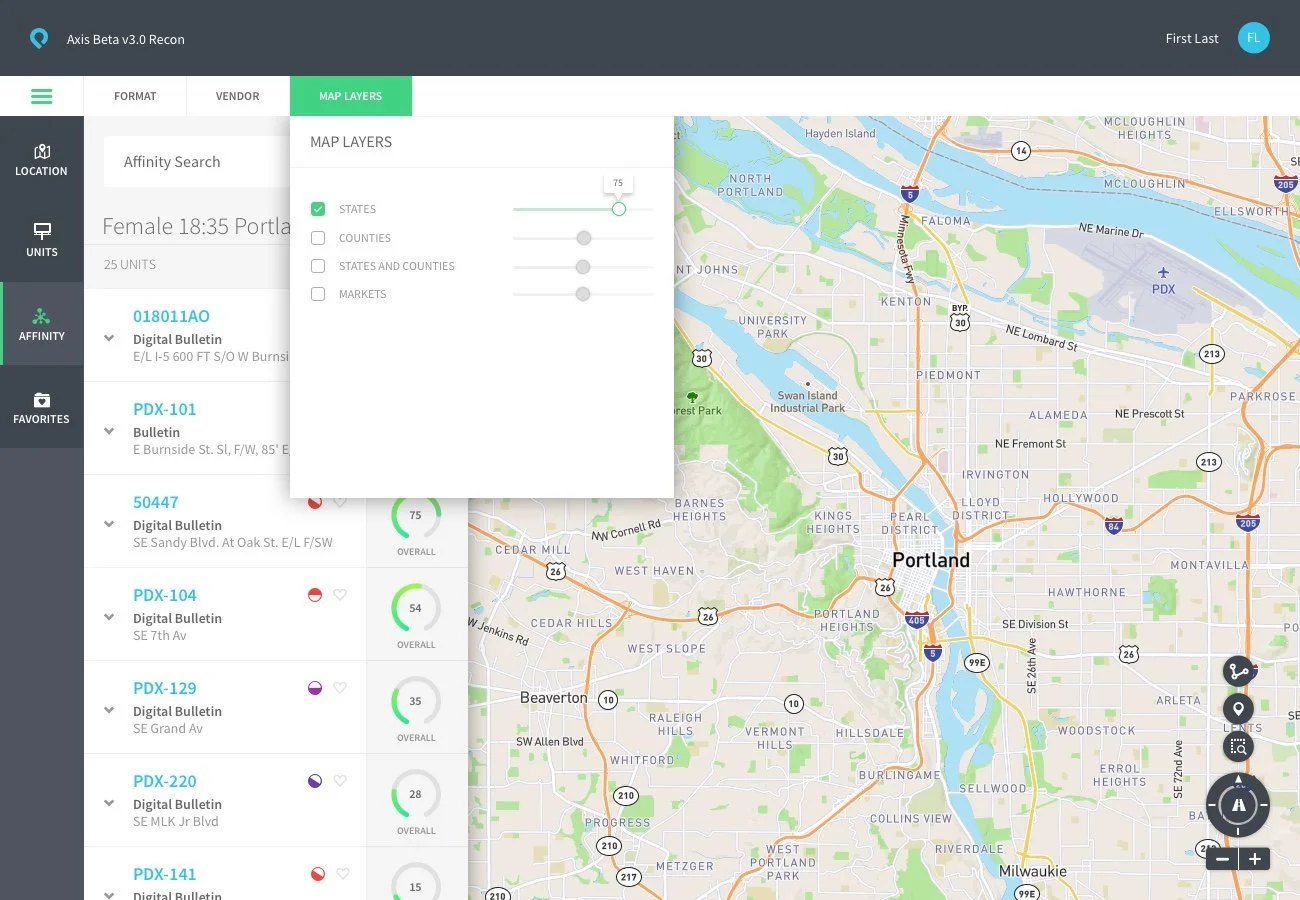Click the Counties opacity slider handle
Image resolution: width=1300 pixels, height=900 pixels.
(x=584, y=238)
